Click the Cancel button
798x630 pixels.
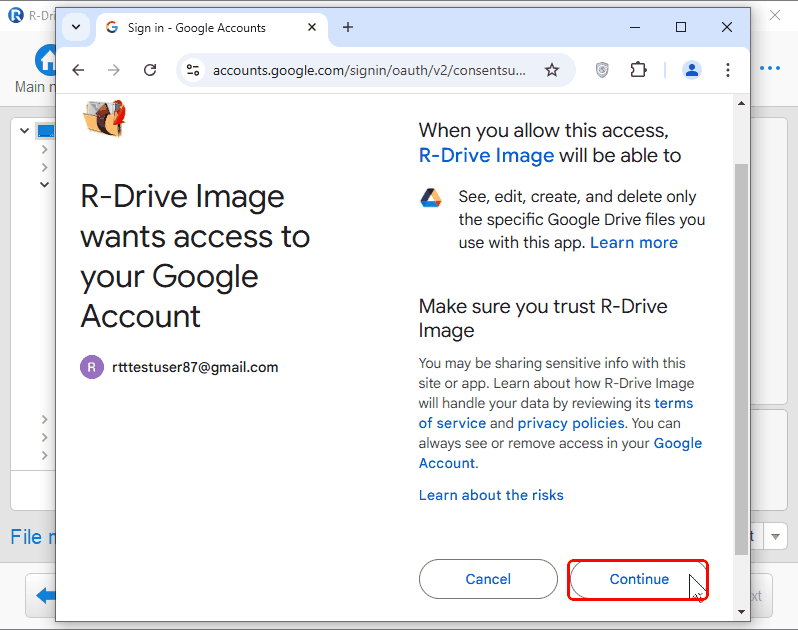pos(488,579)
